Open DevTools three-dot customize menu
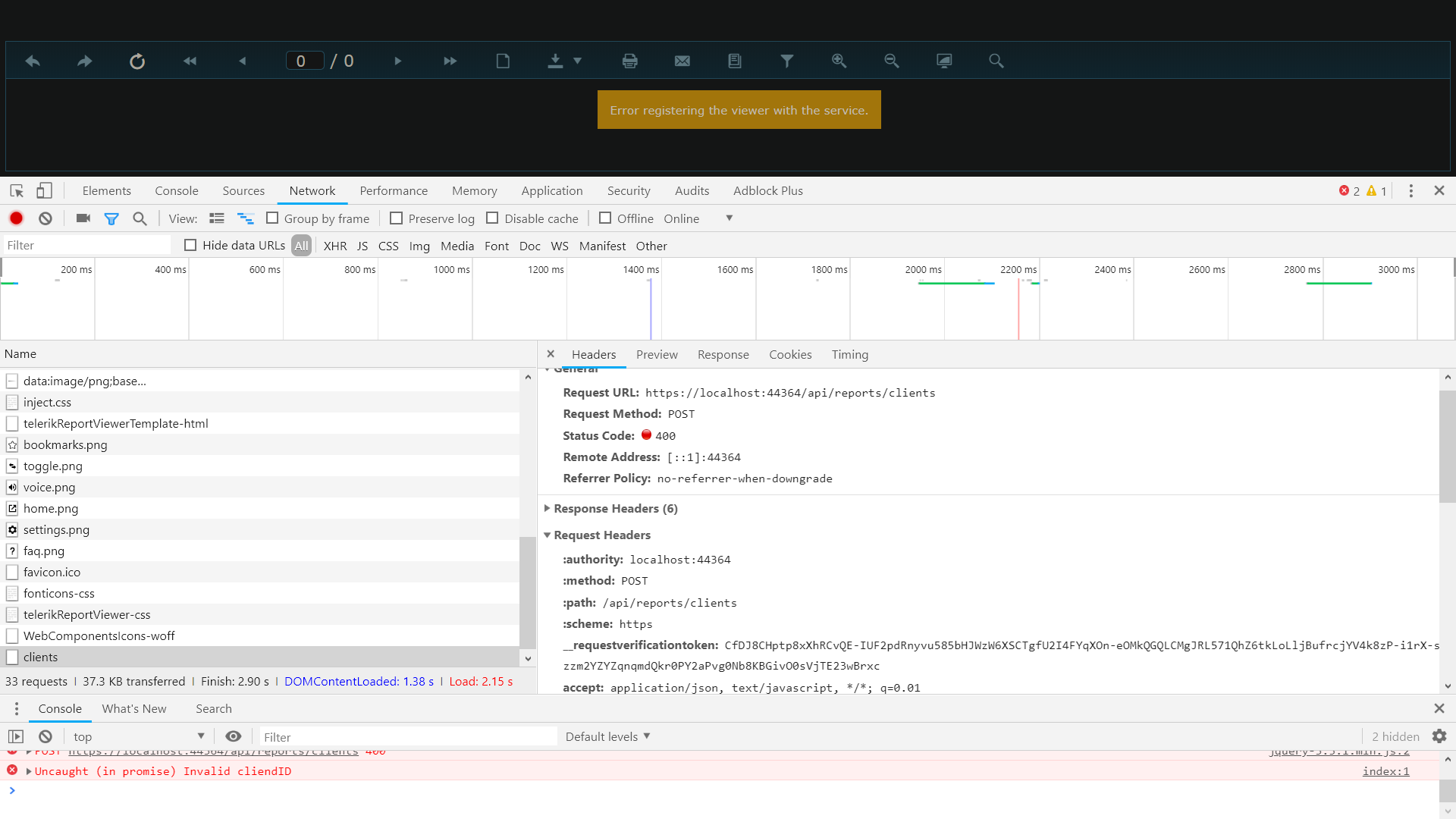 pyautogui.click(x=1411, y=190)
